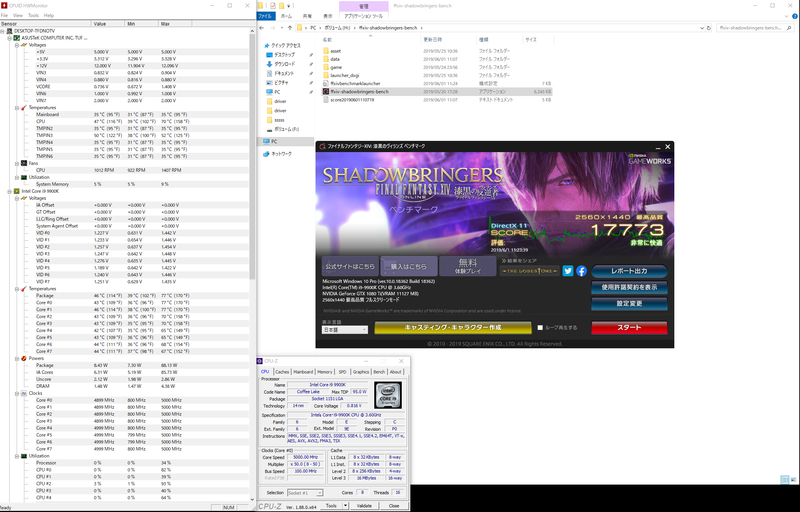Select the asset folder icon in Explorer
800x512 pixels.
pos(326,51)
